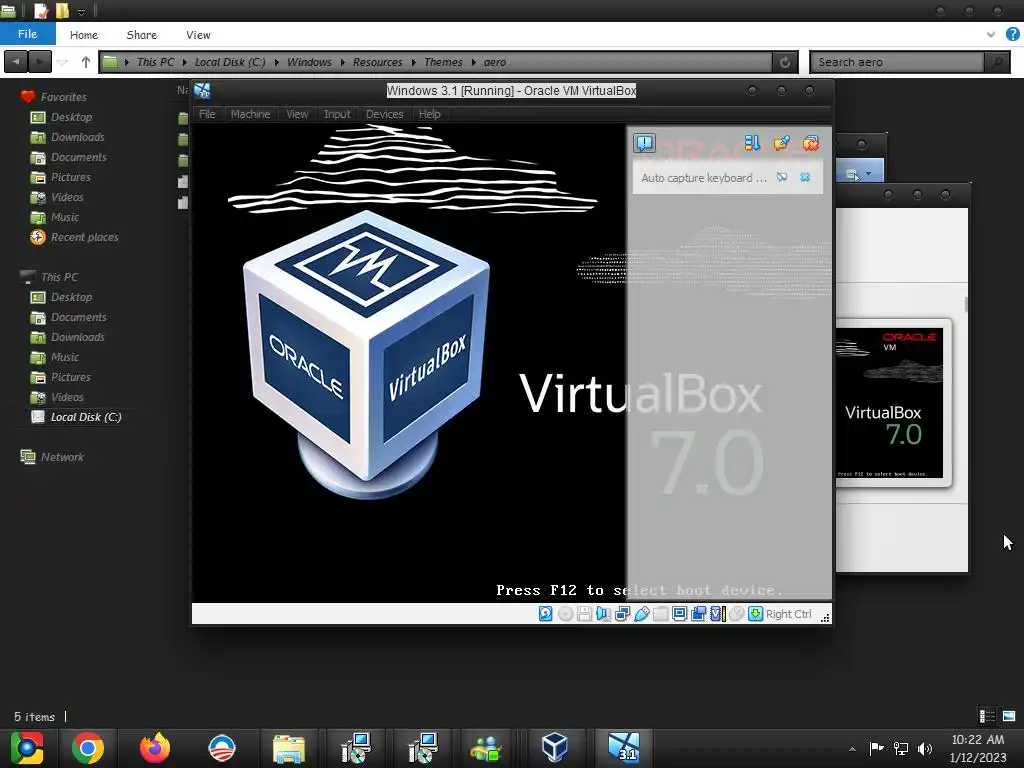This screenshot has width=1024, height=768.
Task: Disable Auto capture keyboard message icon
Action: tap(782, 177)
